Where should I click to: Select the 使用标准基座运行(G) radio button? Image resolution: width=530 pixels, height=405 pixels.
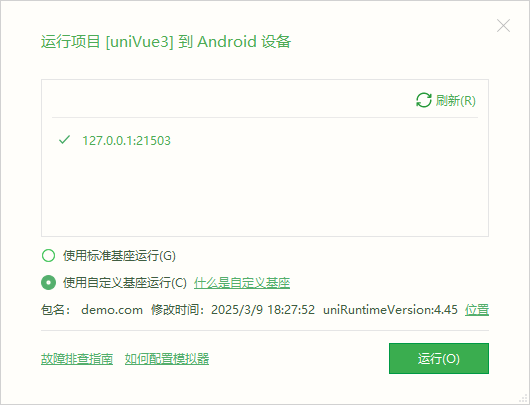pos(48,256)
